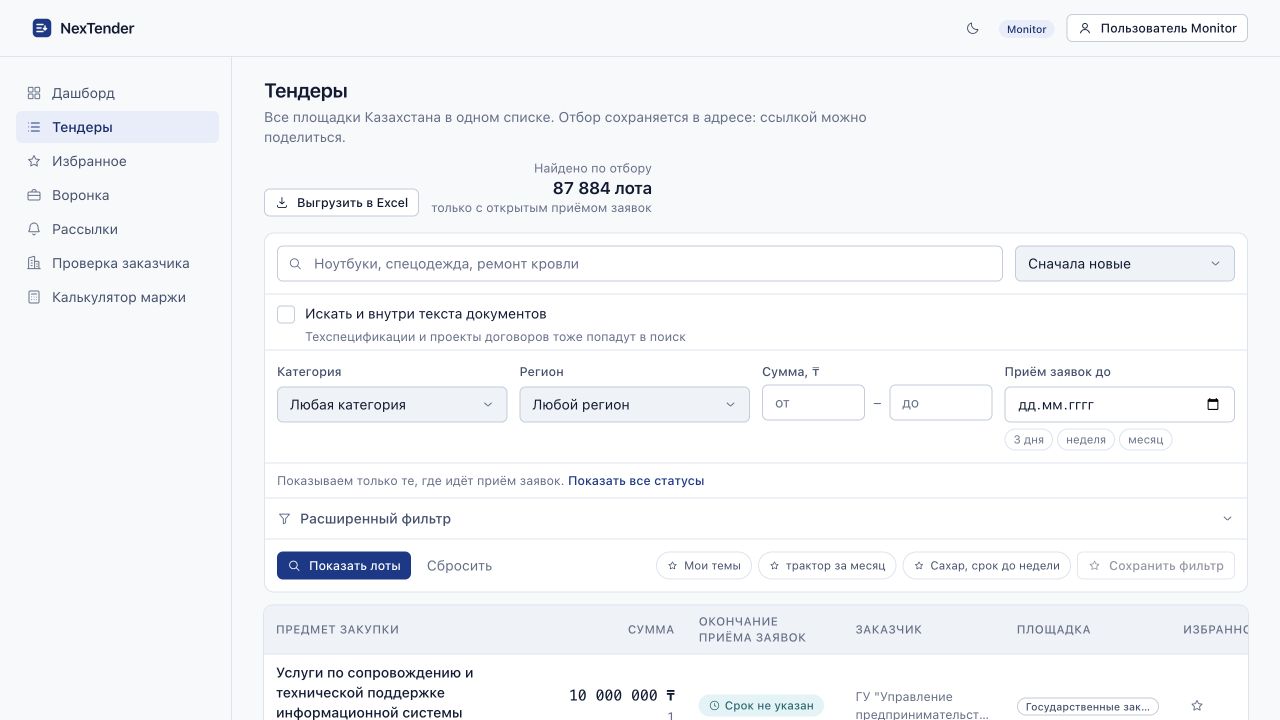Click the NexTender logo icon
The width and height of the screenshot is (1280, 720).
41,28
